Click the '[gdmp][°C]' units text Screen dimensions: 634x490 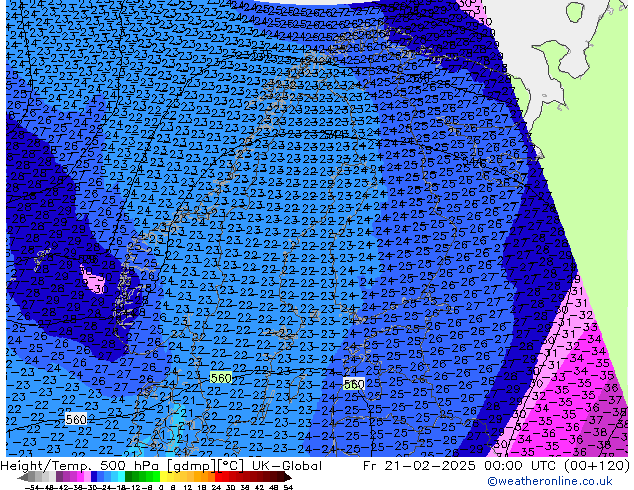pyautogui.click(x=207, y=466)
